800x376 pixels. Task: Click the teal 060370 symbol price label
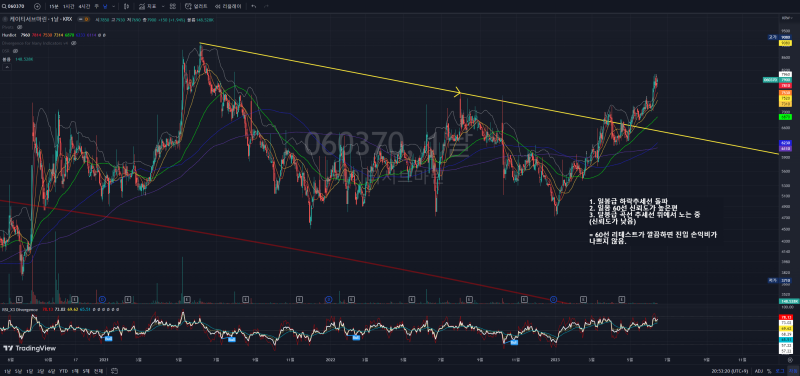tap(770, 80)
